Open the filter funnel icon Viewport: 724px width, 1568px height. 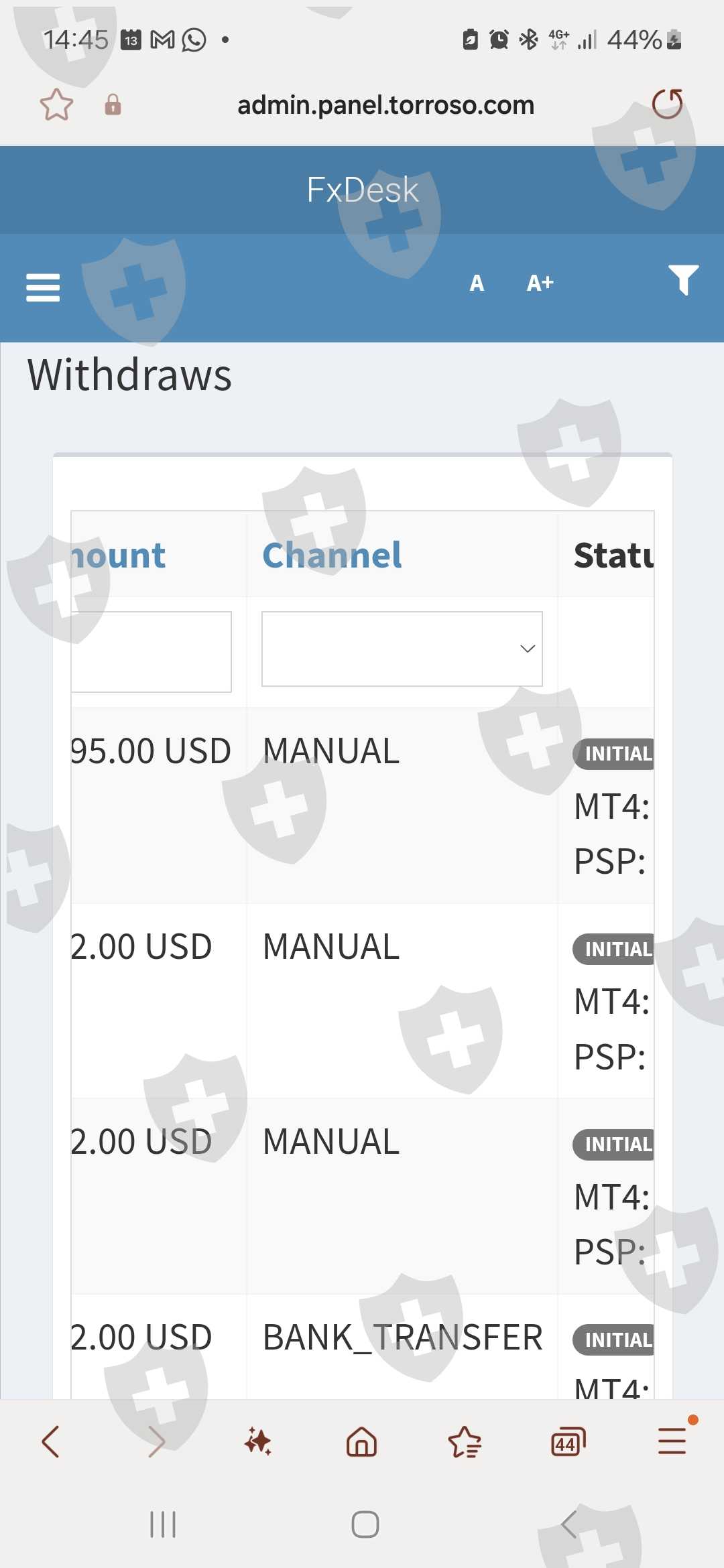[683, 280]
